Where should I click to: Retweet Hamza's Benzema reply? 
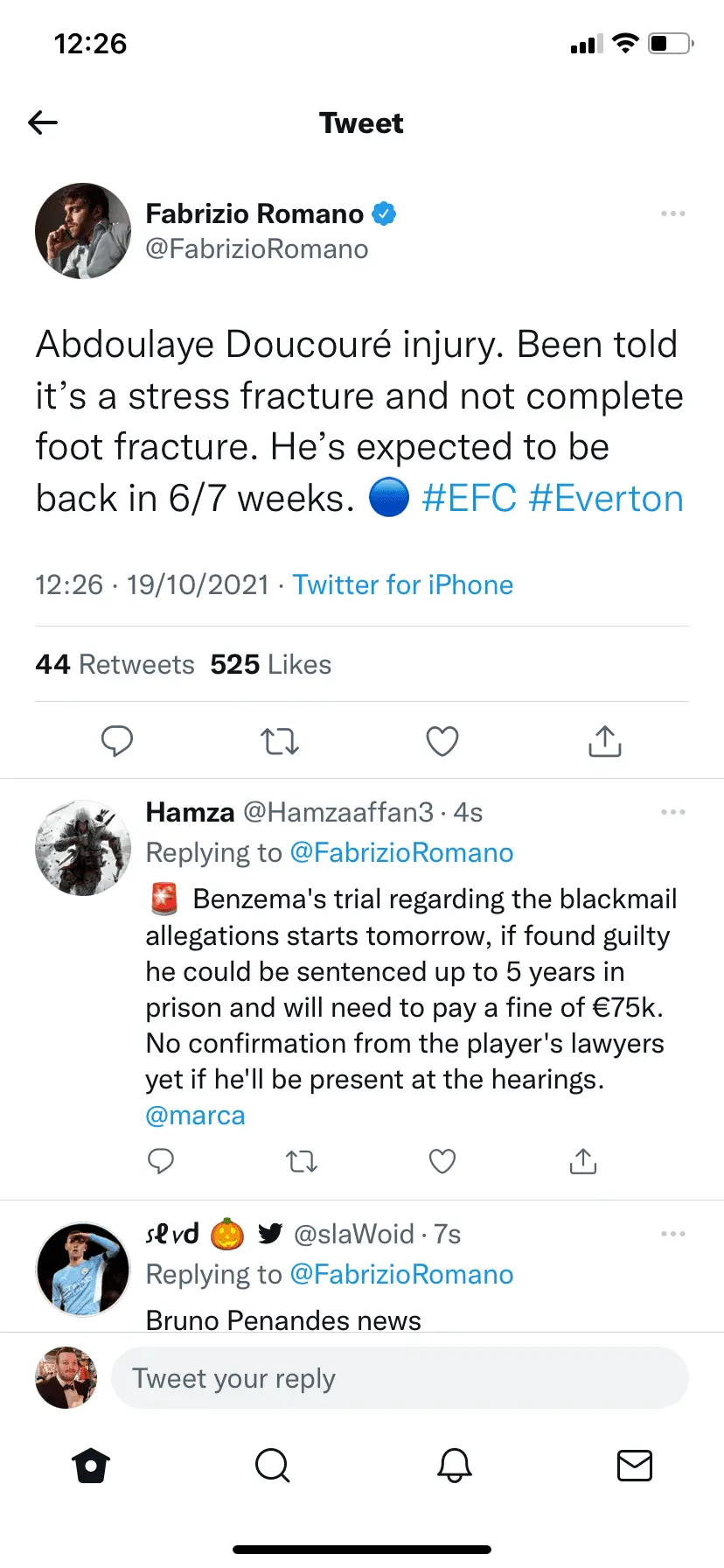302,1161
